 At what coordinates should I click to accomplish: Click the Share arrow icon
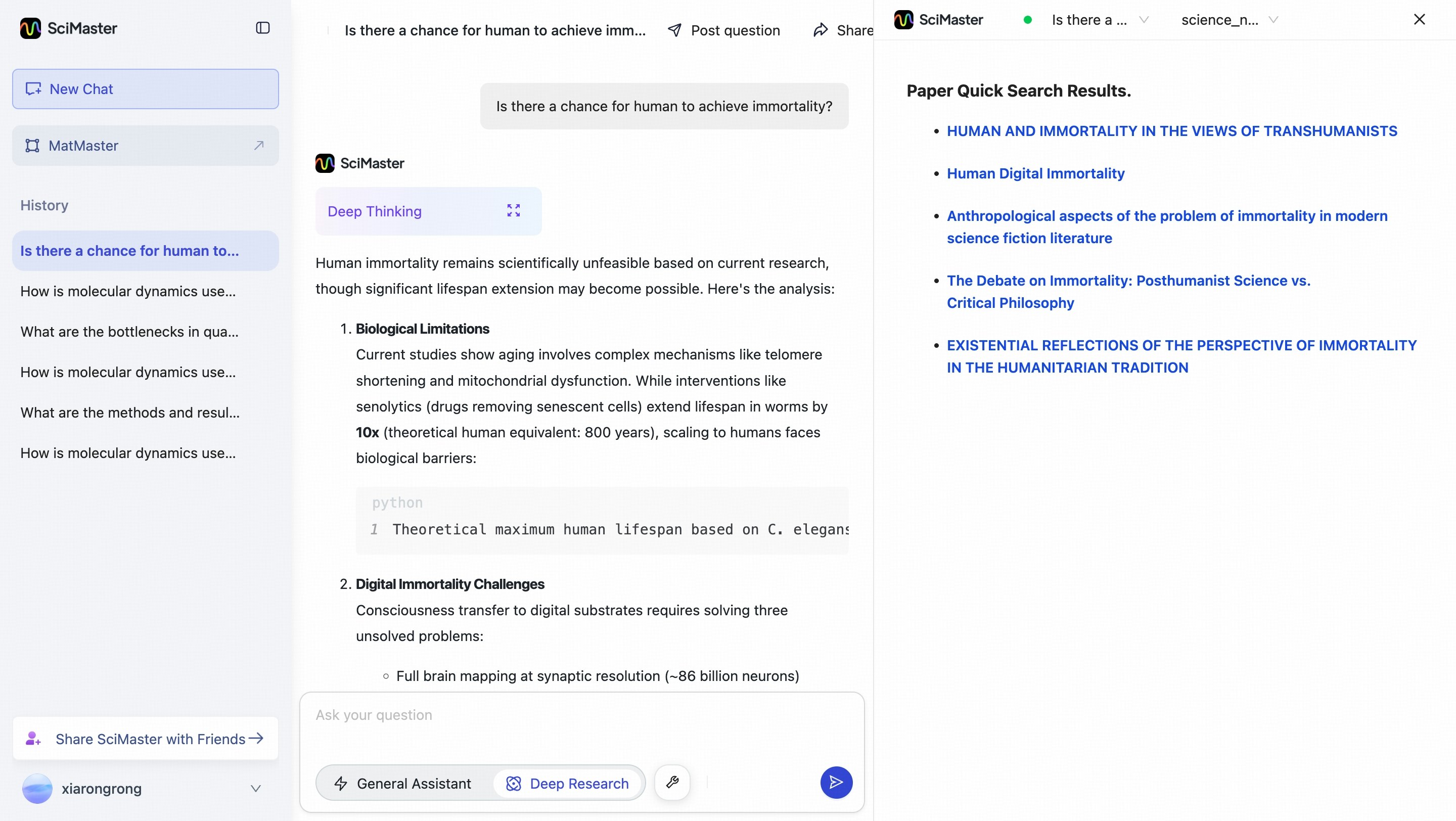click(820, 30)
